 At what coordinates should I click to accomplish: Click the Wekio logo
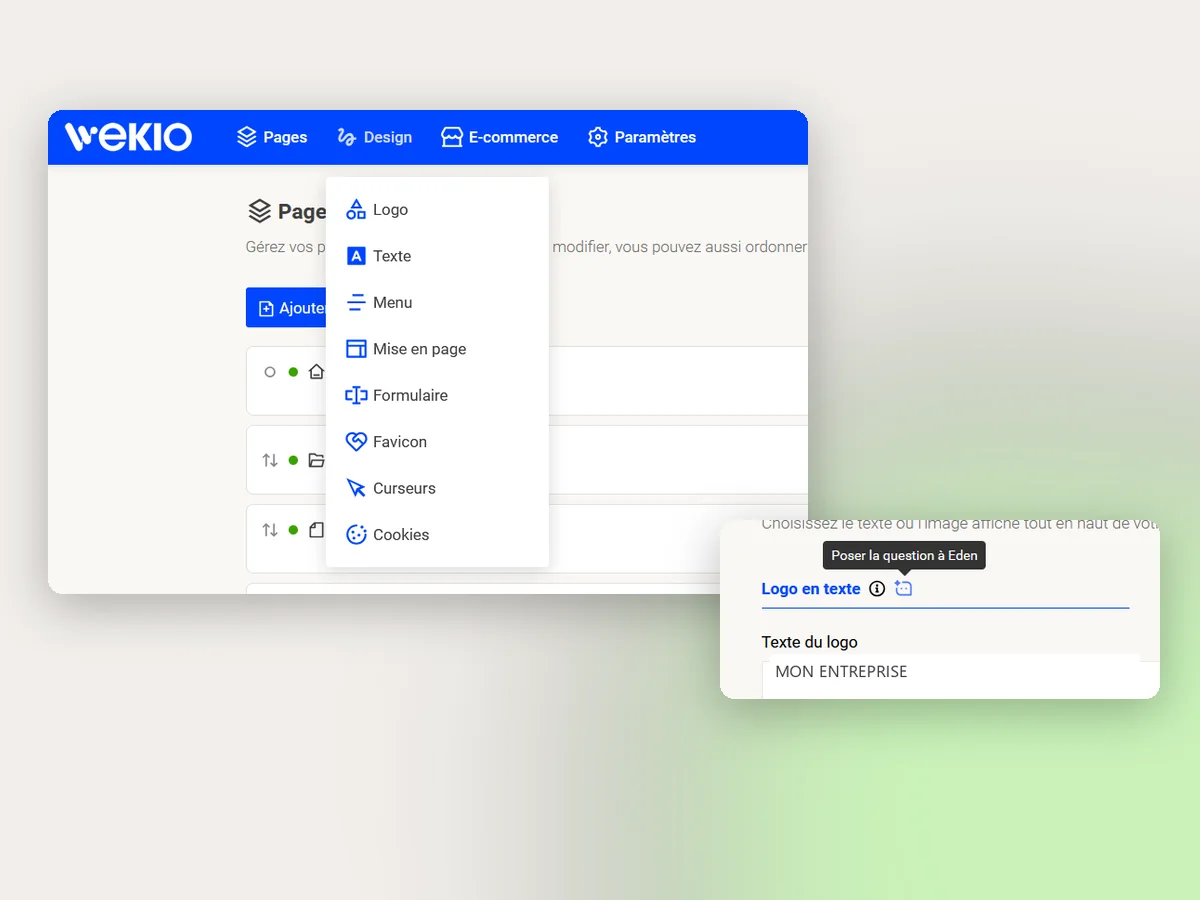pyautogui.click(x=128, y=137)
